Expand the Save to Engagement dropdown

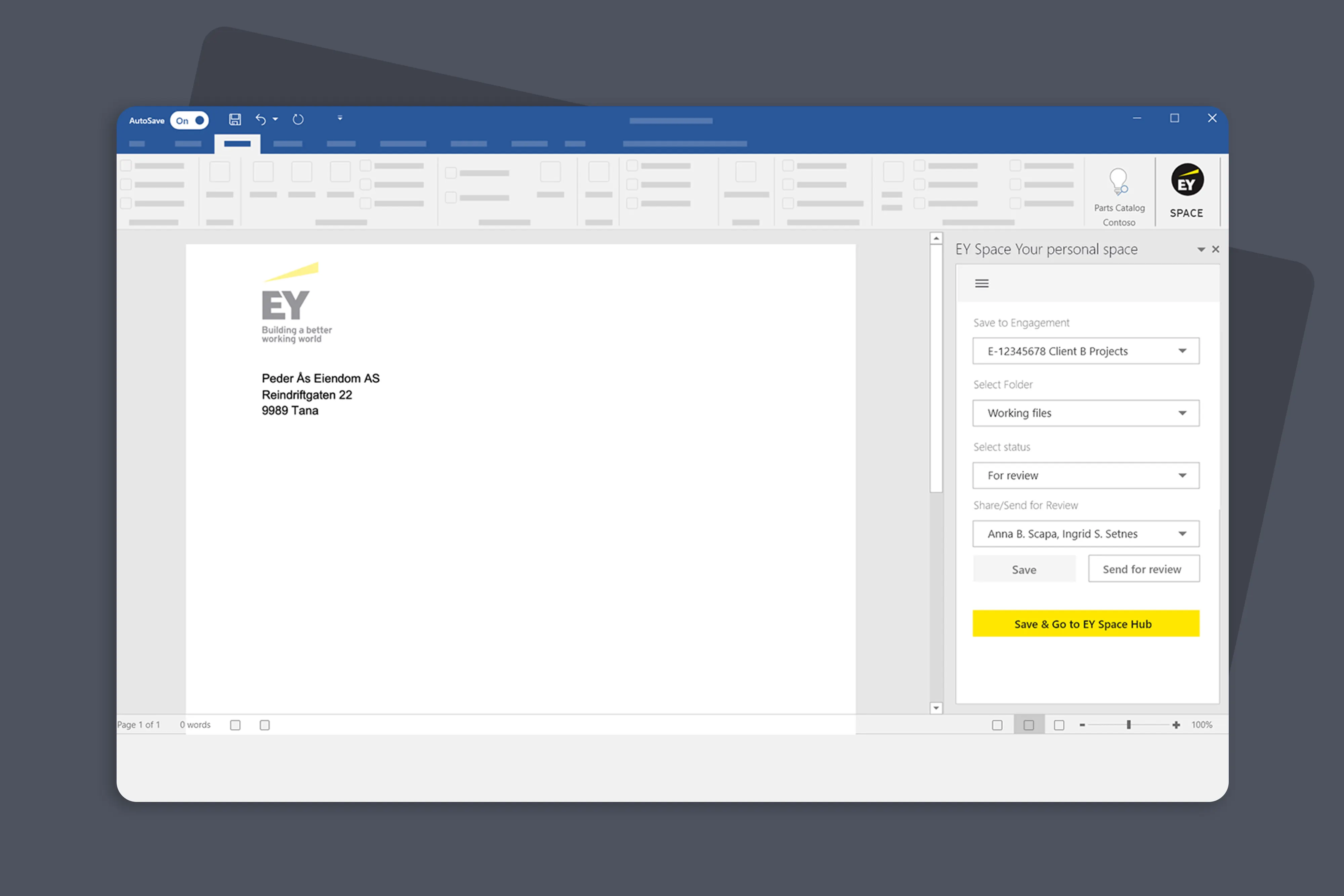click(x=1182, y=351)
